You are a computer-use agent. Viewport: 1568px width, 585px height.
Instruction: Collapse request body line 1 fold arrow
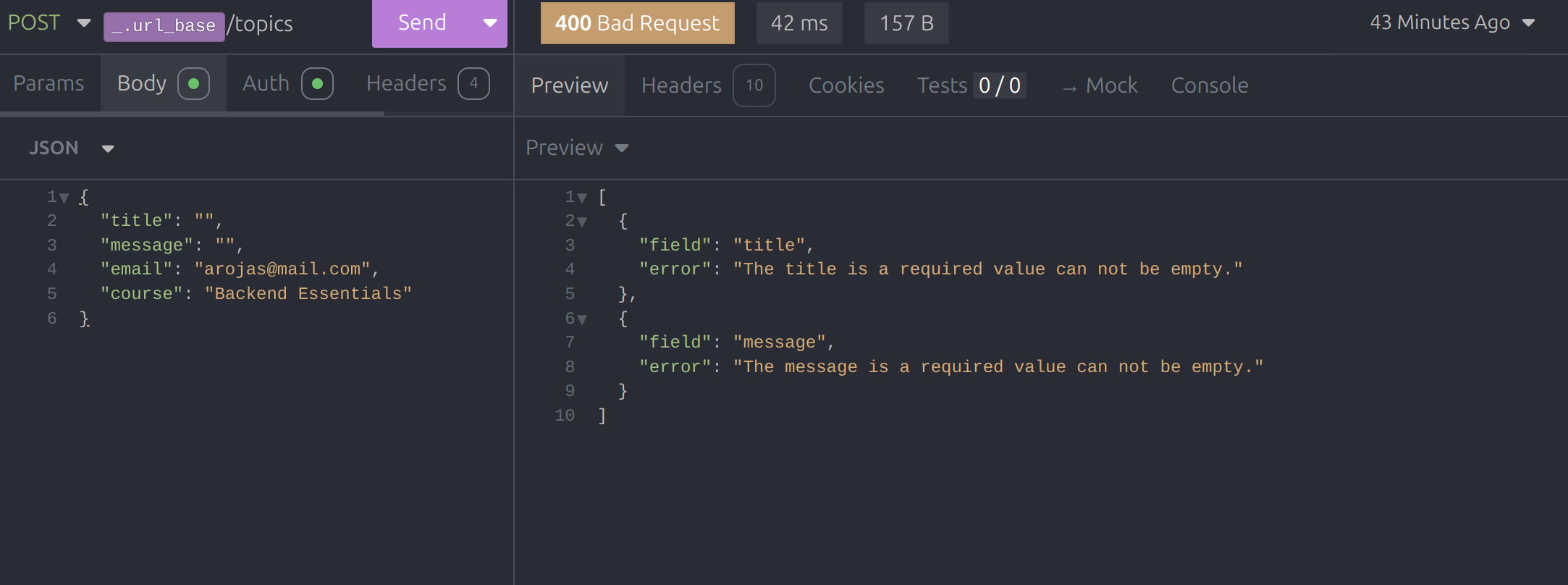click(x=64, y=198)
